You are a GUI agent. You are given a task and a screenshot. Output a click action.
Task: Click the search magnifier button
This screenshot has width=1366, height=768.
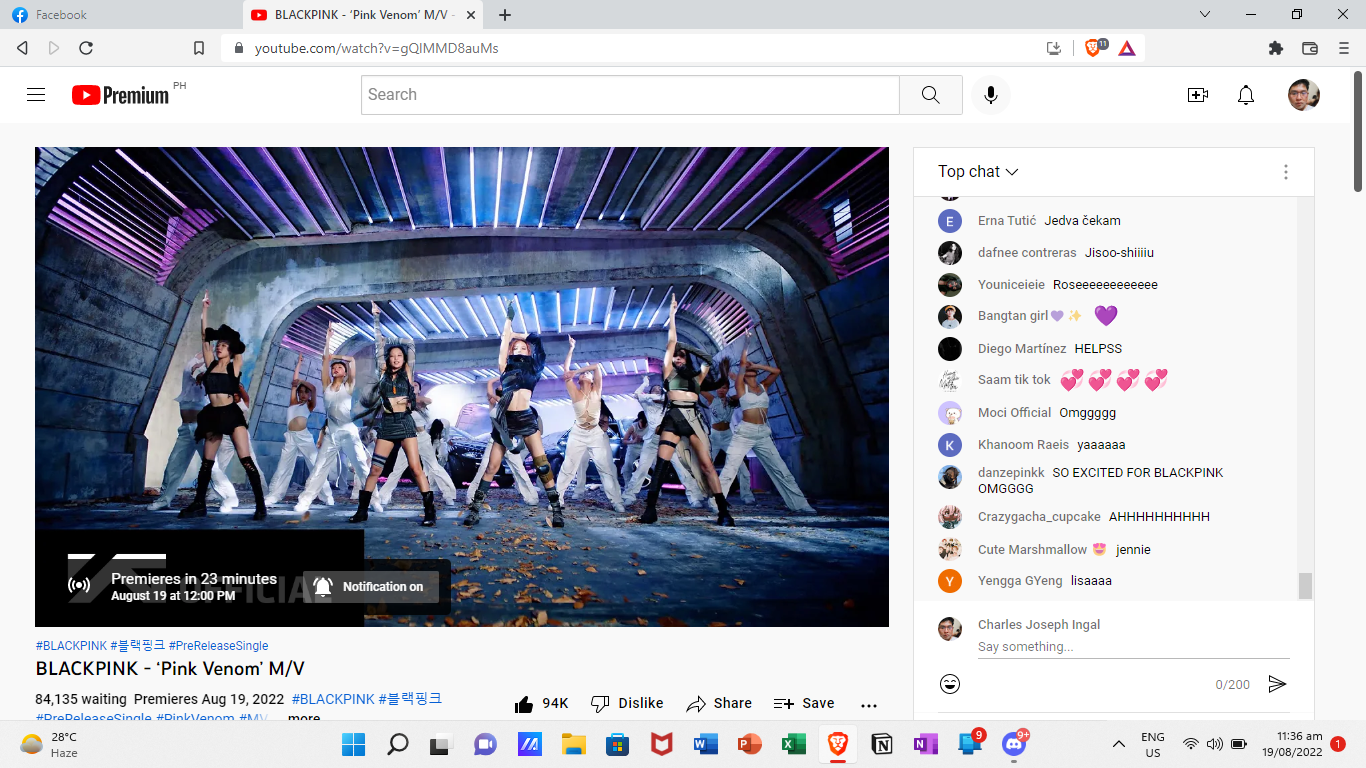[x=931, y=95]
